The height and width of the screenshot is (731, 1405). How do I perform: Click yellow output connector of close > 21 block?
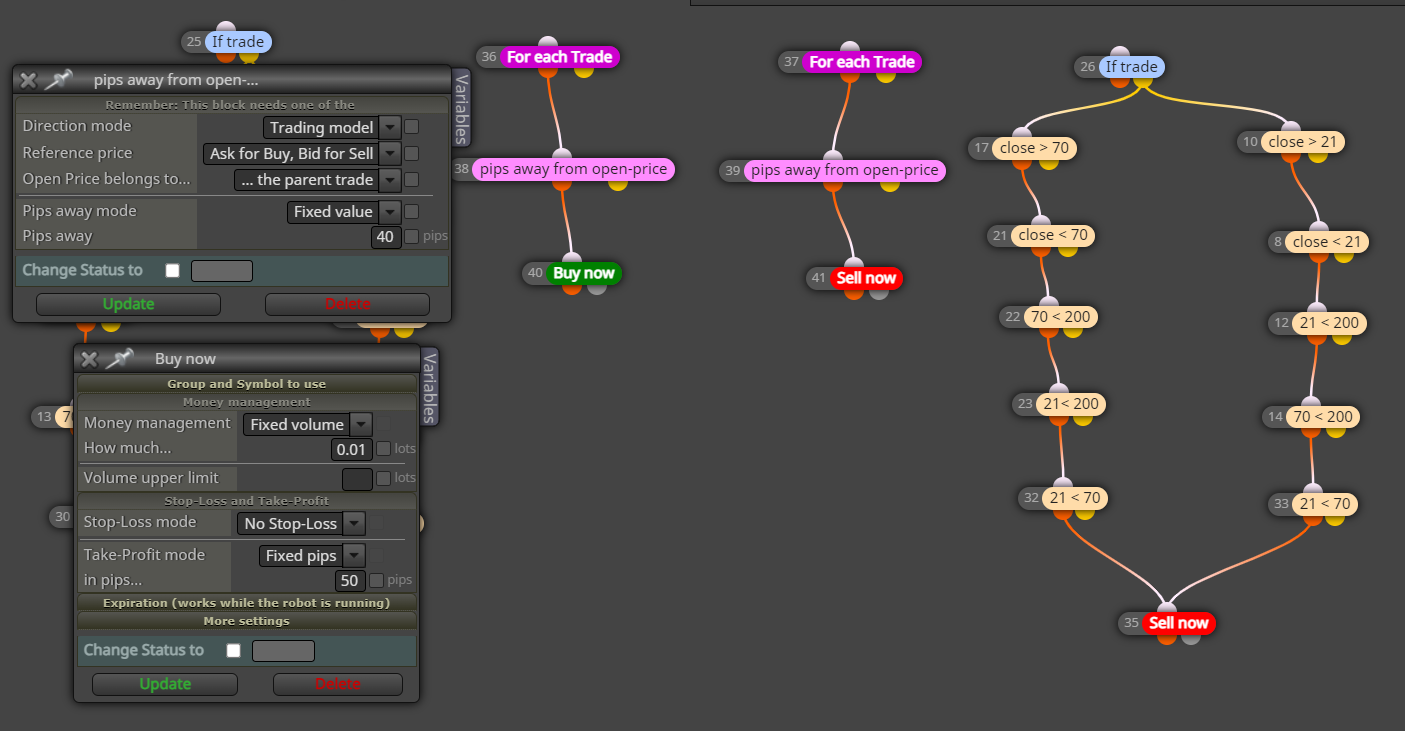click(x=1317, y=156)
